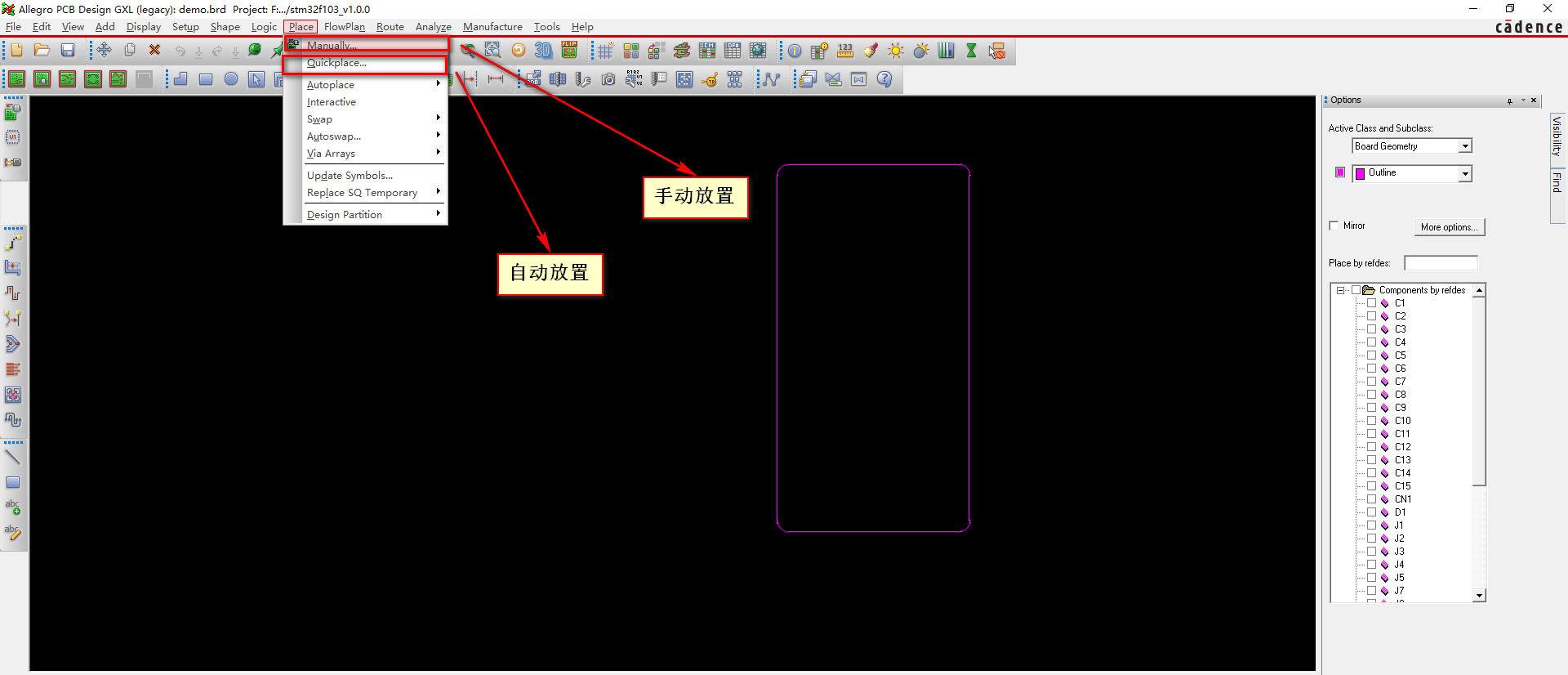This screenshot has width=1568, height=675.
Task: Click the component list scroll up arrow
Action: pos(1479,291)
